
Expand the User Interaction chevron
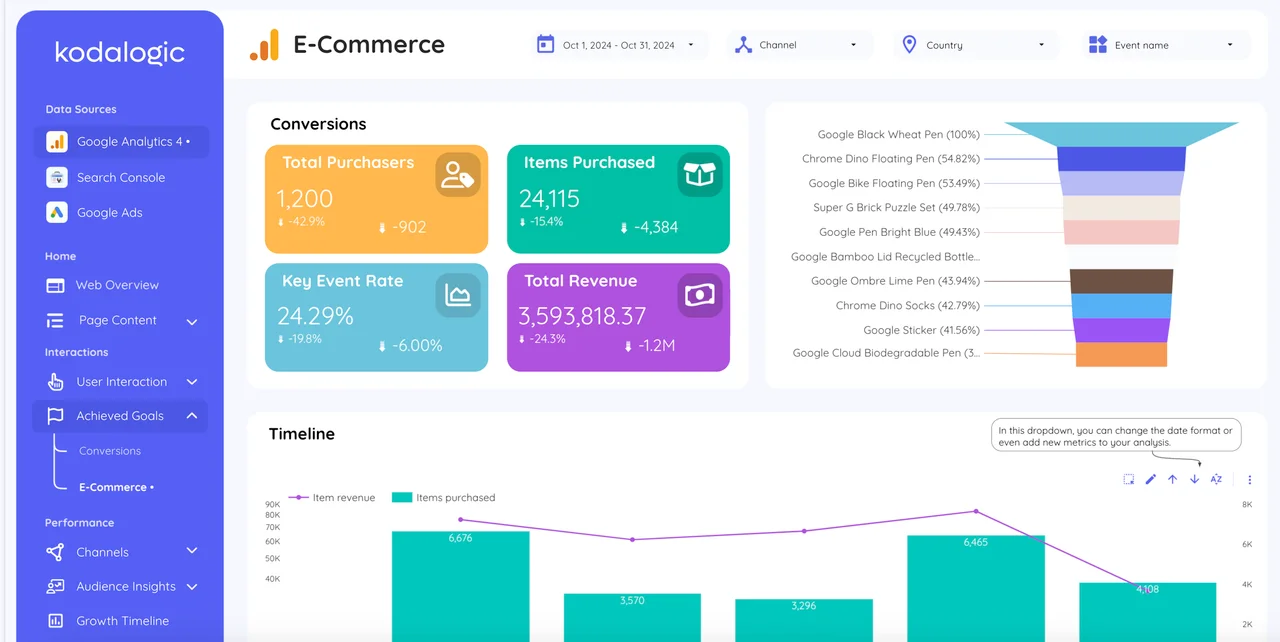point(192,382)
